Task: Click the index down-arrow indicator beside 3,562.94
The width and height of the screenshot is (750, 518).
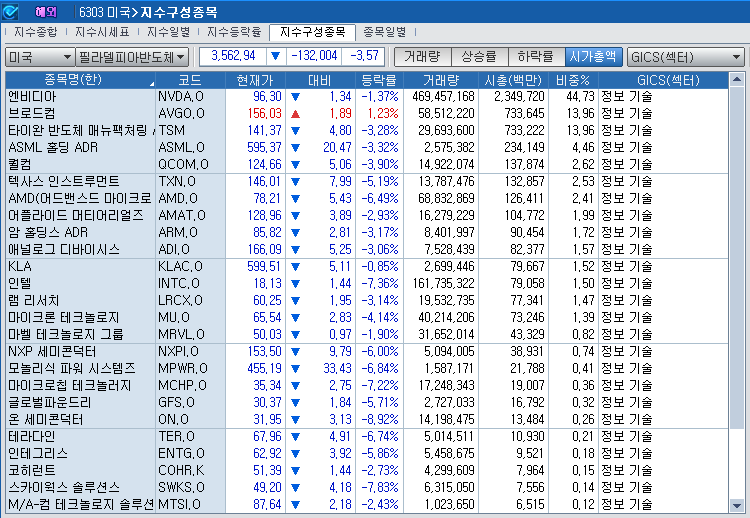Action: [276, 56]
